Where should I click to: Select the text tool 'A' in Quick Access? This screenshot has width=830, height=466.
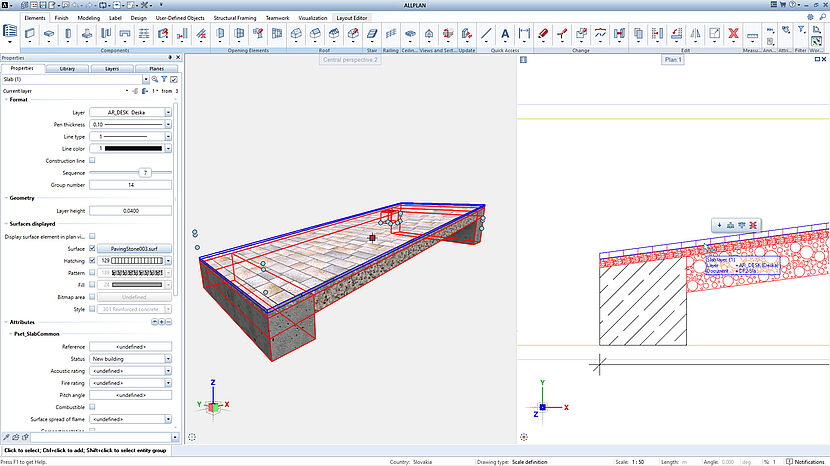tap(504, 33)
